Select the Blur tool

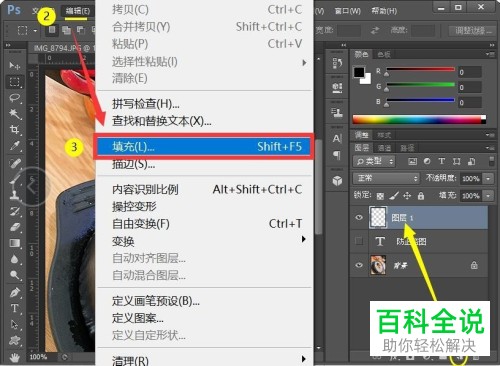click(x=15, y=259)
